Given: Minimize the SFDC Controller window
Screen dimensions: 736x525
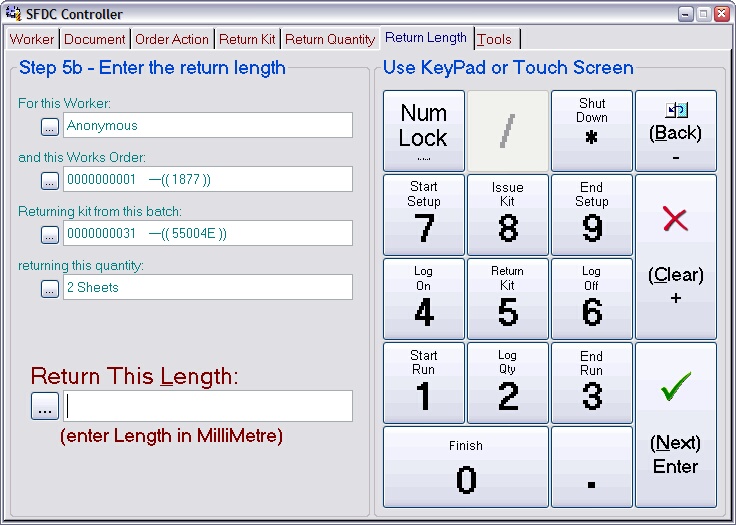Looking at the screenshot, I should (686, 14).
